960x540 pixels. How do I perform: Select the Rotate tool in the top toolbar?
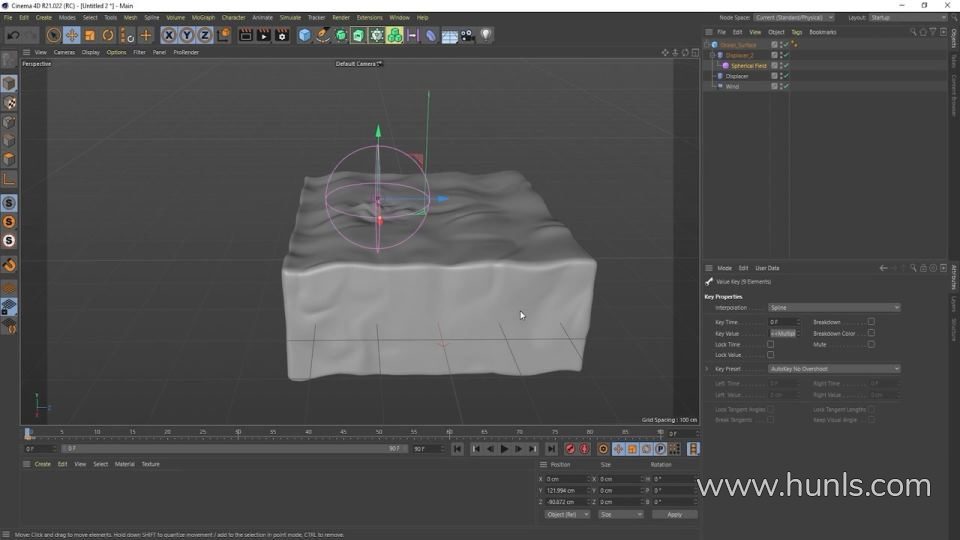(108, 35)
